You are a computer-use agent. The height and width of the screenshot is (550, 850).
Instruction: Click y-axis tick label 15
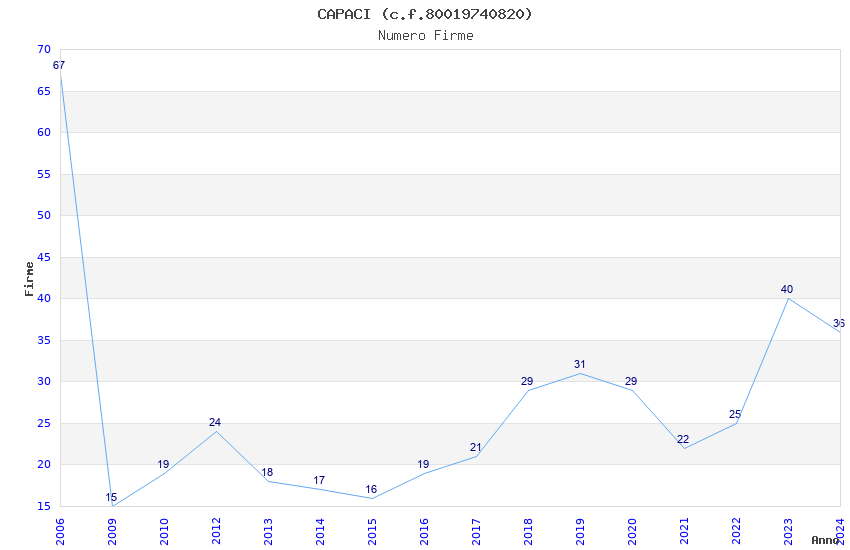tap(44, 506)
